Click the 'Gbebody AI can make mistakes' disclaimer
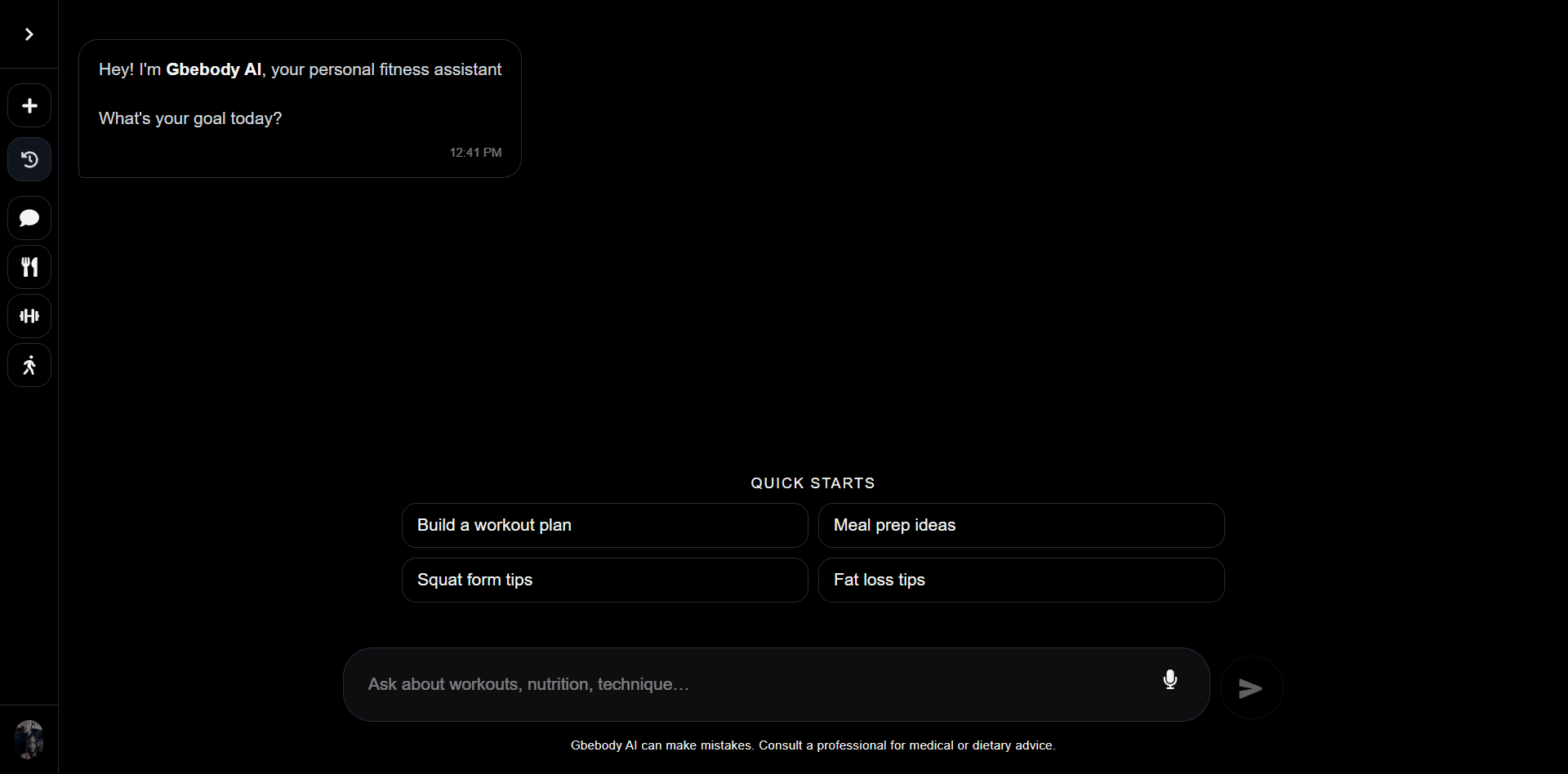The image size is (1568, 774). (x=813, y=745)
